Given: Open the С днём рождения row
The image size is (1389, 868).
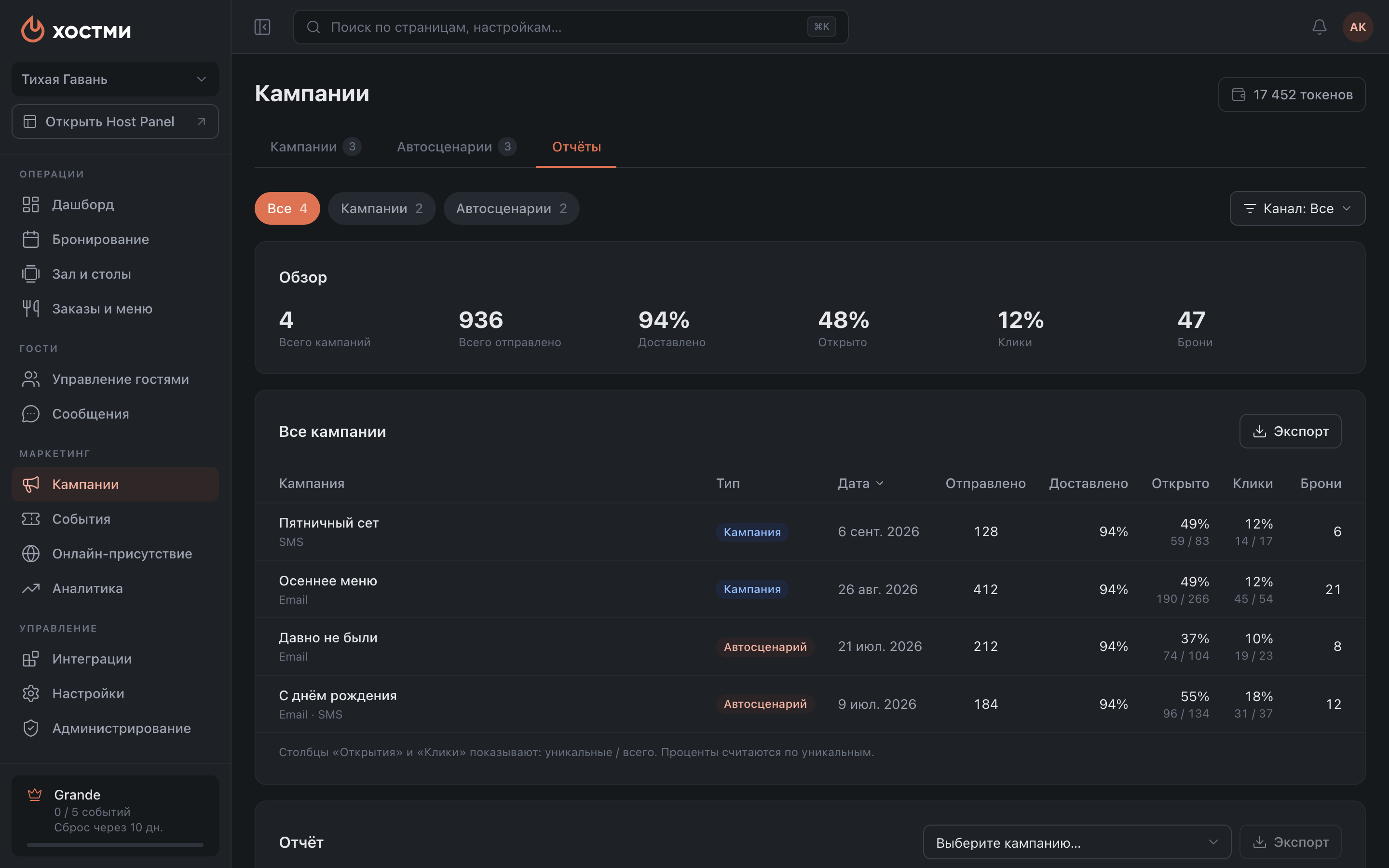Looking at the screenshot, I should (x=810, y=704).
